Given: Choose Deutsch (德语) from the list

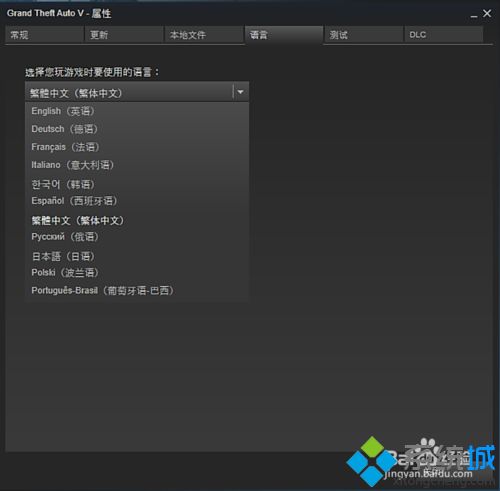Looking at the screenshot, I should 137,129.
